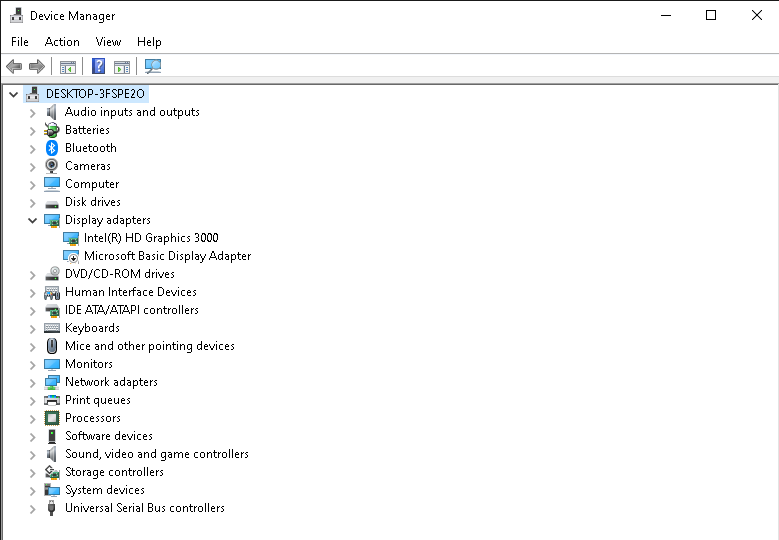Expand the Network adapters category
This screenshot has height=540, width=779.
[x=33, y=383]
